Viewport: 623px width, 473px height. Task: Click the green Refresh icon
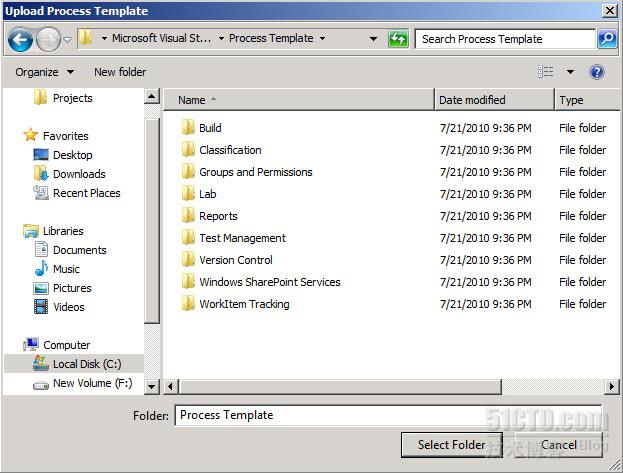click(398, 39)
